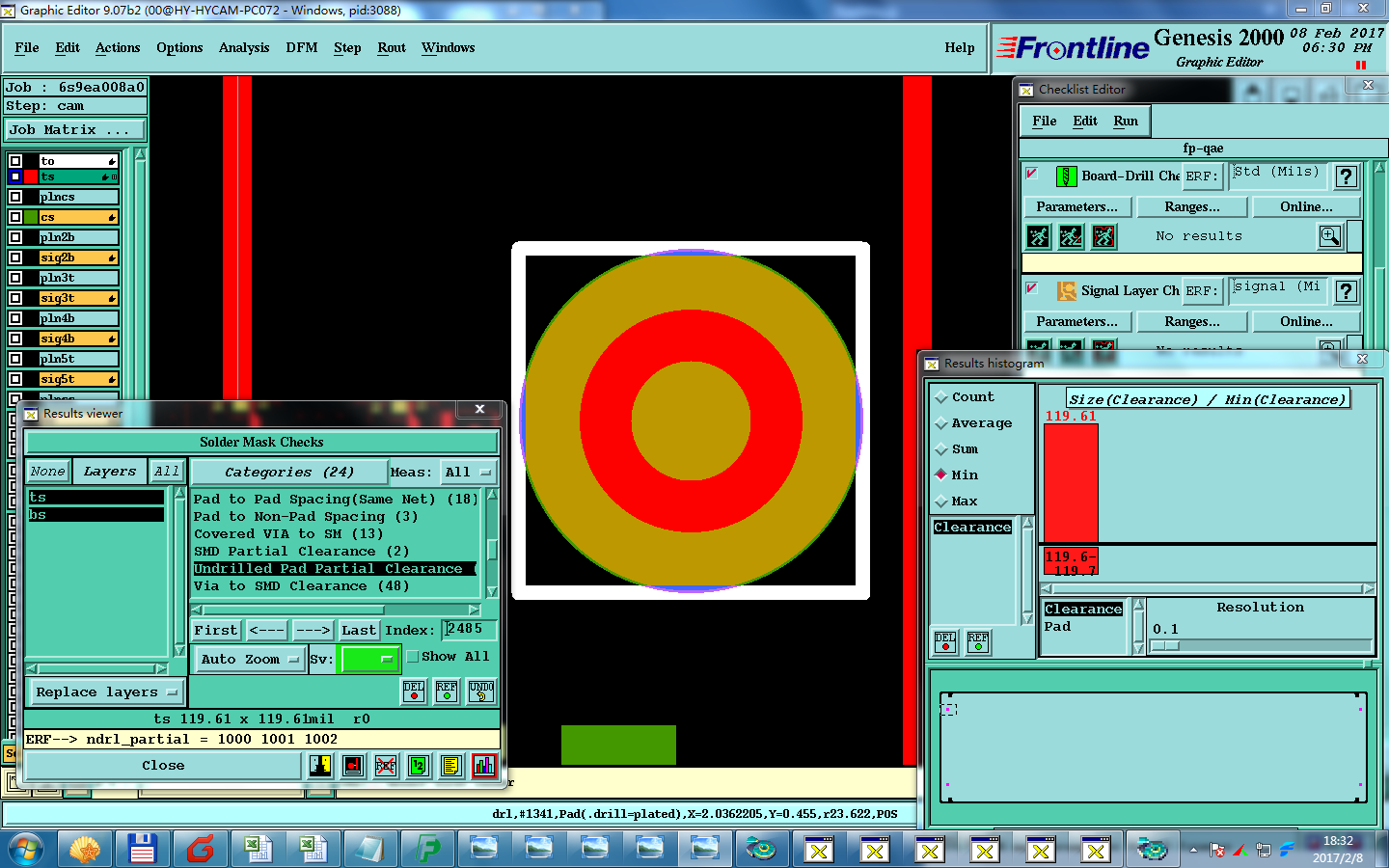
Task: Toggle the Board-Drill Check checkbox
Action: pos(1032,174)
